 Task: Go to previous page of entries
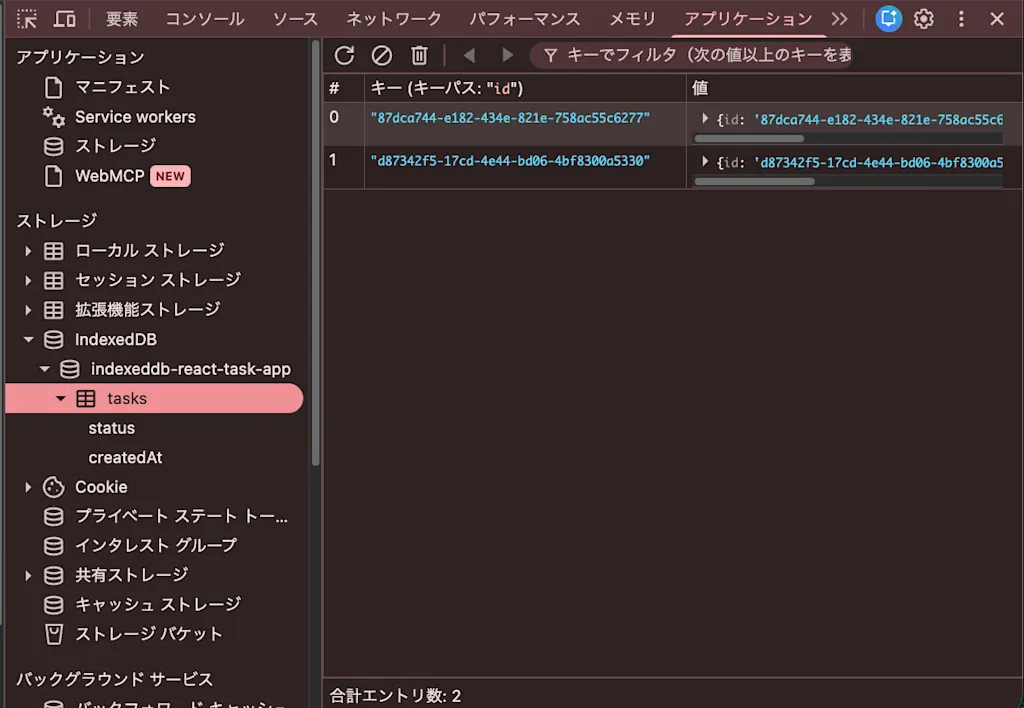[x=469, y=56]
